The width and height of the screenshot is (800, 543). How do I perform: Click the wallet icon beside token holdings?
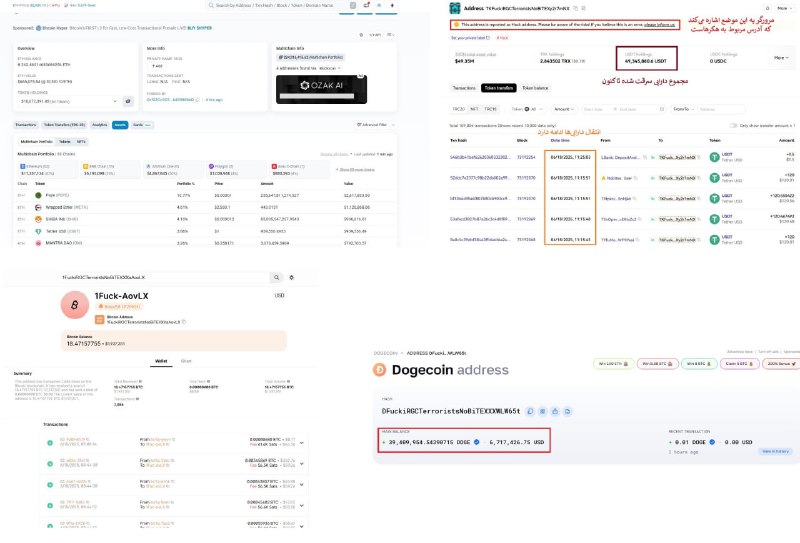pos(128,102)
